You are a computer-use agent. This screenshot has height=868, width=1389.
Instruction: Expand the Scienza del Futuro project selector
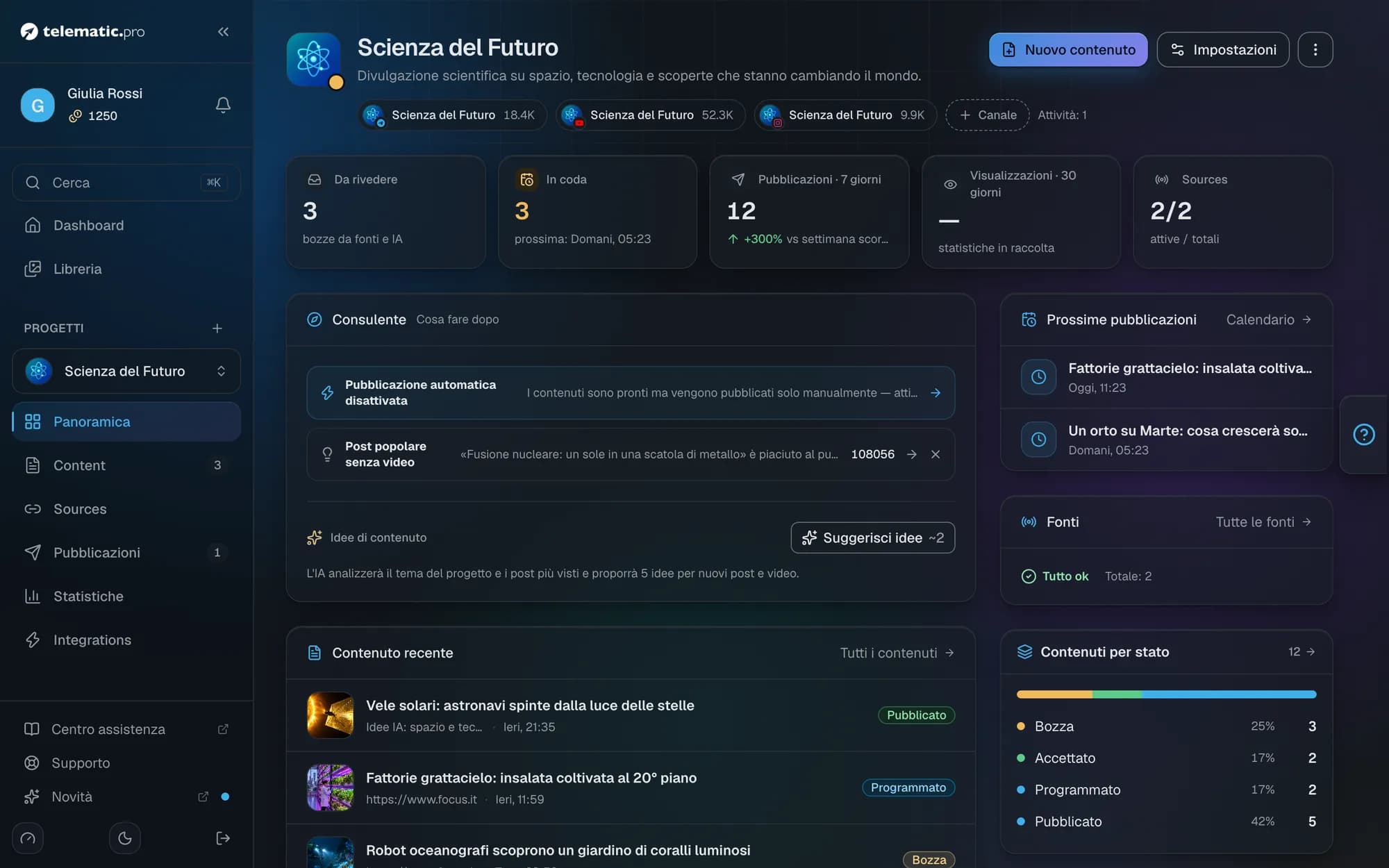click(126, 371)
